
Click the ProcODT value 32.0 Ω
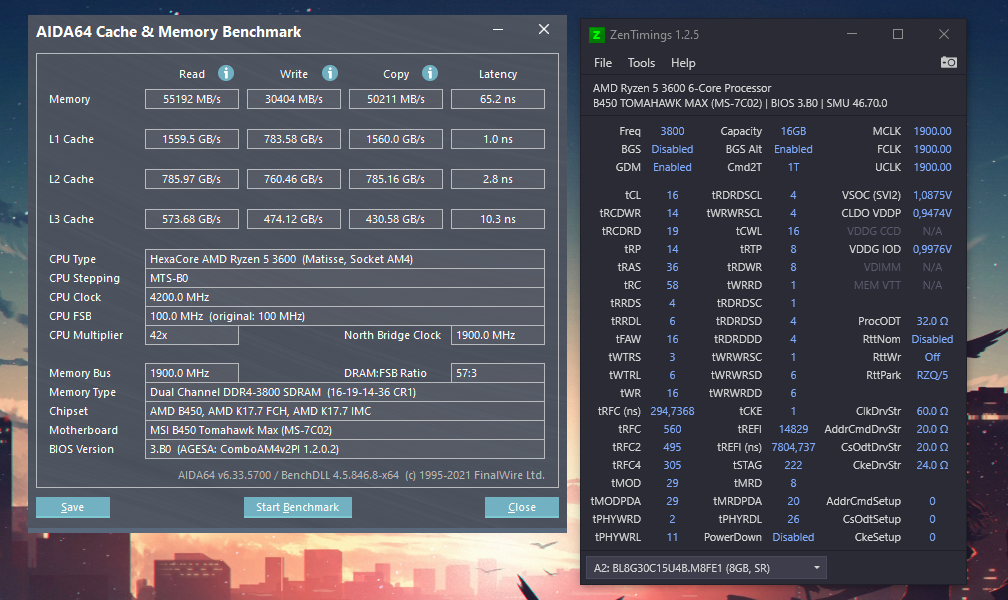pos(932,322)
